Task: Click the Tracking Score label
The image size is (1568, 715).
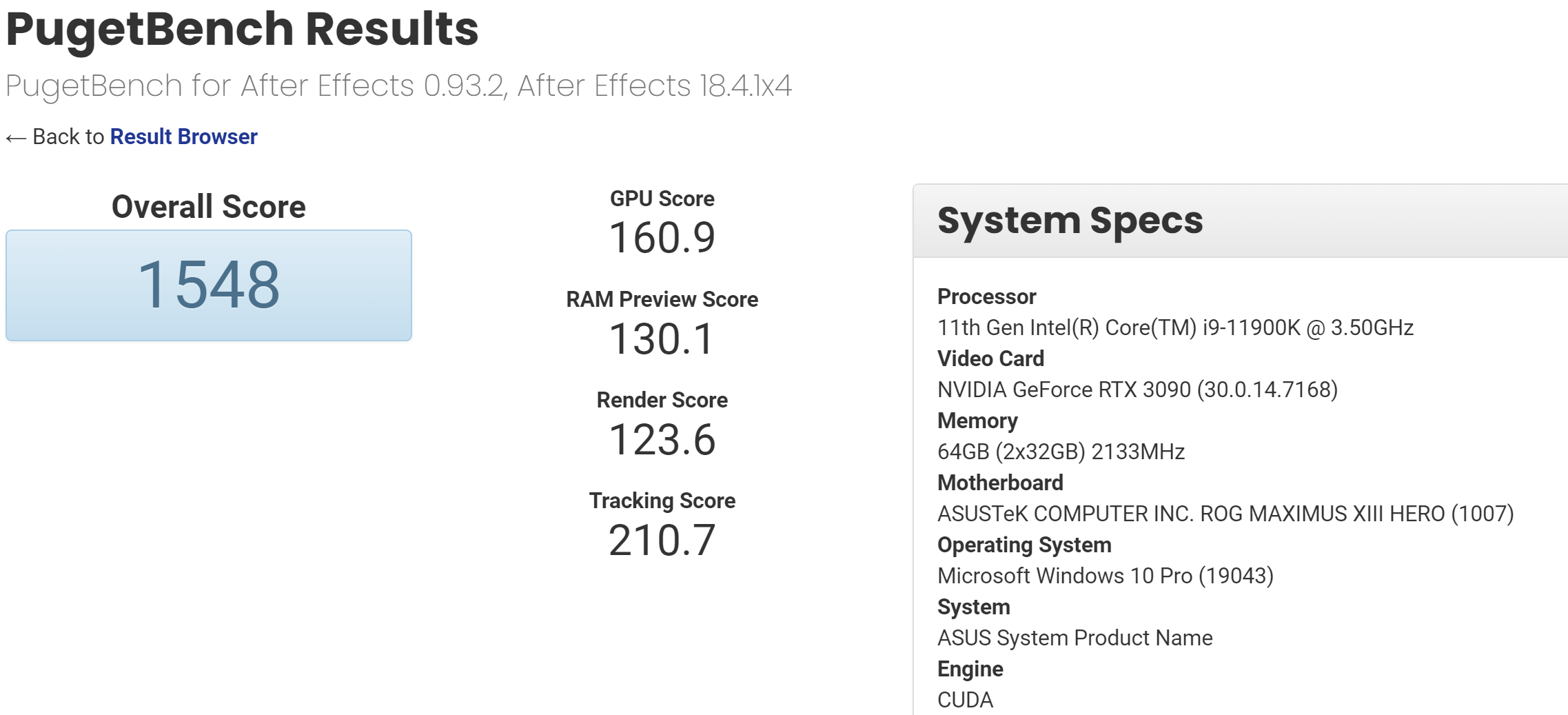Action: tap(662, 501)
